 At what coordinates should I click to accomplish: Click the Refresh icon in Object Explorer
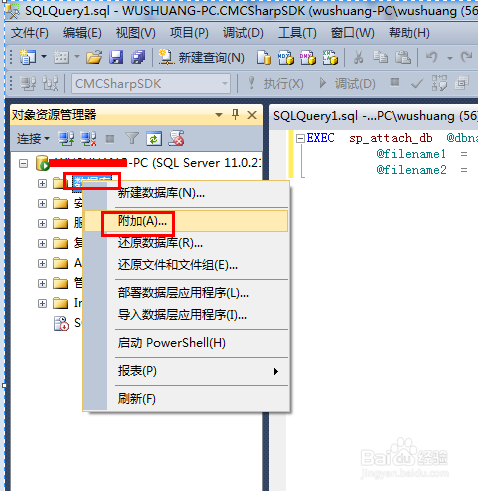(154, 139)
